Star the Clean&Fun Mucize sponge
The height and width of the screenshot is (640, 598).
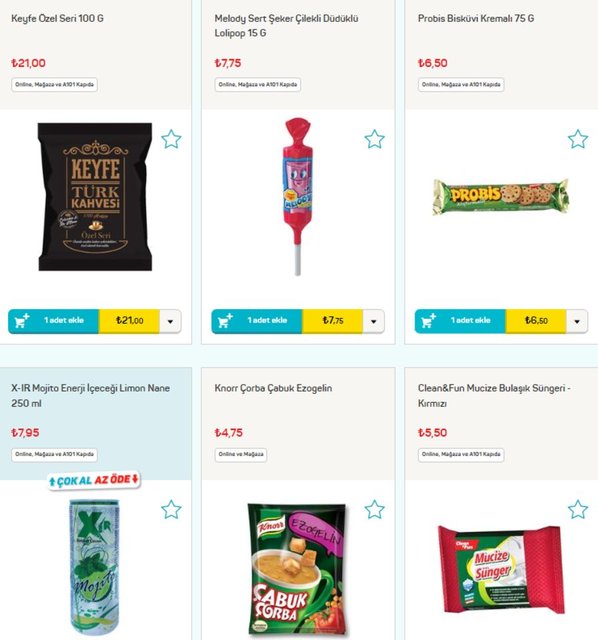tap(578, 509)
